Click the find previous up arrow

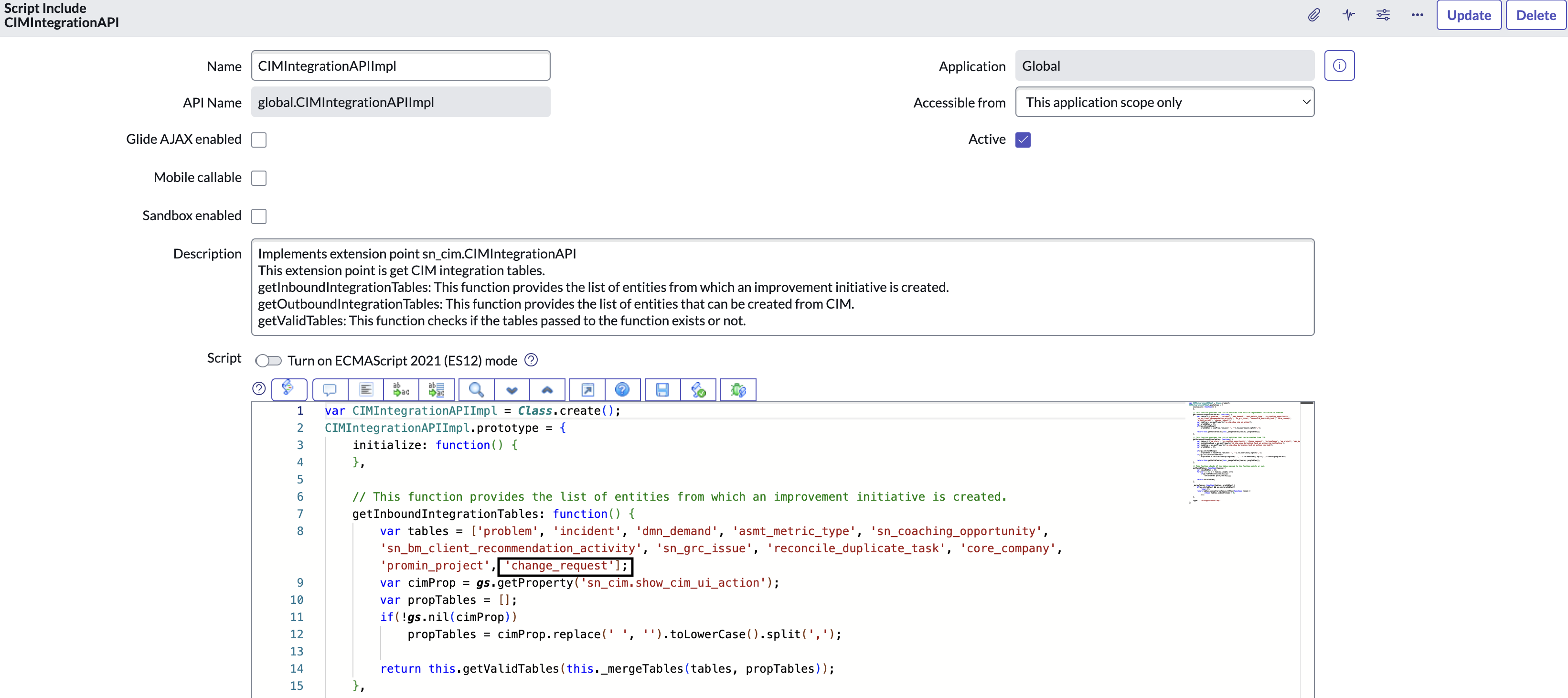[547, 390]
